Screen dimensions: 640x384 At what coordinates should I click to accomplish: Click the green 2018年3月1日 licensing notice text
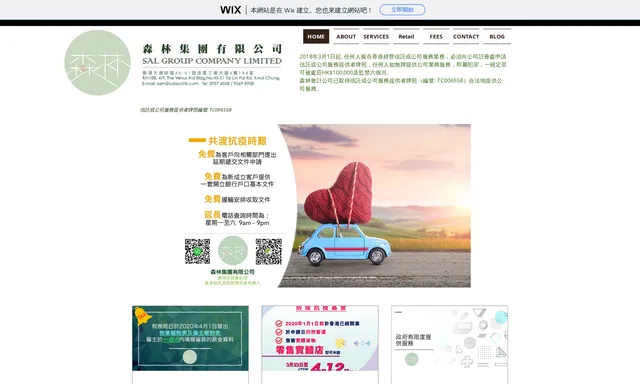[402, 73]
